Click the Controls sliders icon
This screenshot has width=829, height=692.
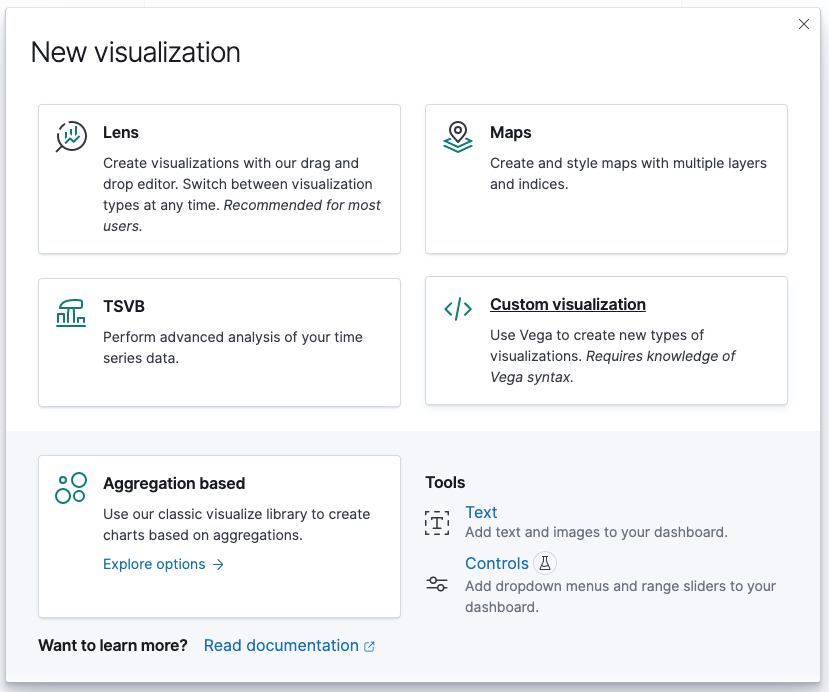[x=437, y=584]
